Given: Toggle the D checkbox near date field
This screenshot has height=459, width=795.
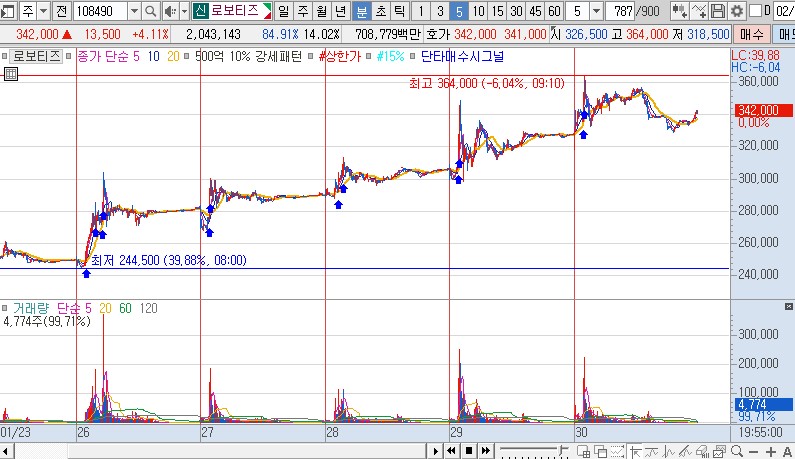Looking at the screenshot, I should tap(755, 10).
